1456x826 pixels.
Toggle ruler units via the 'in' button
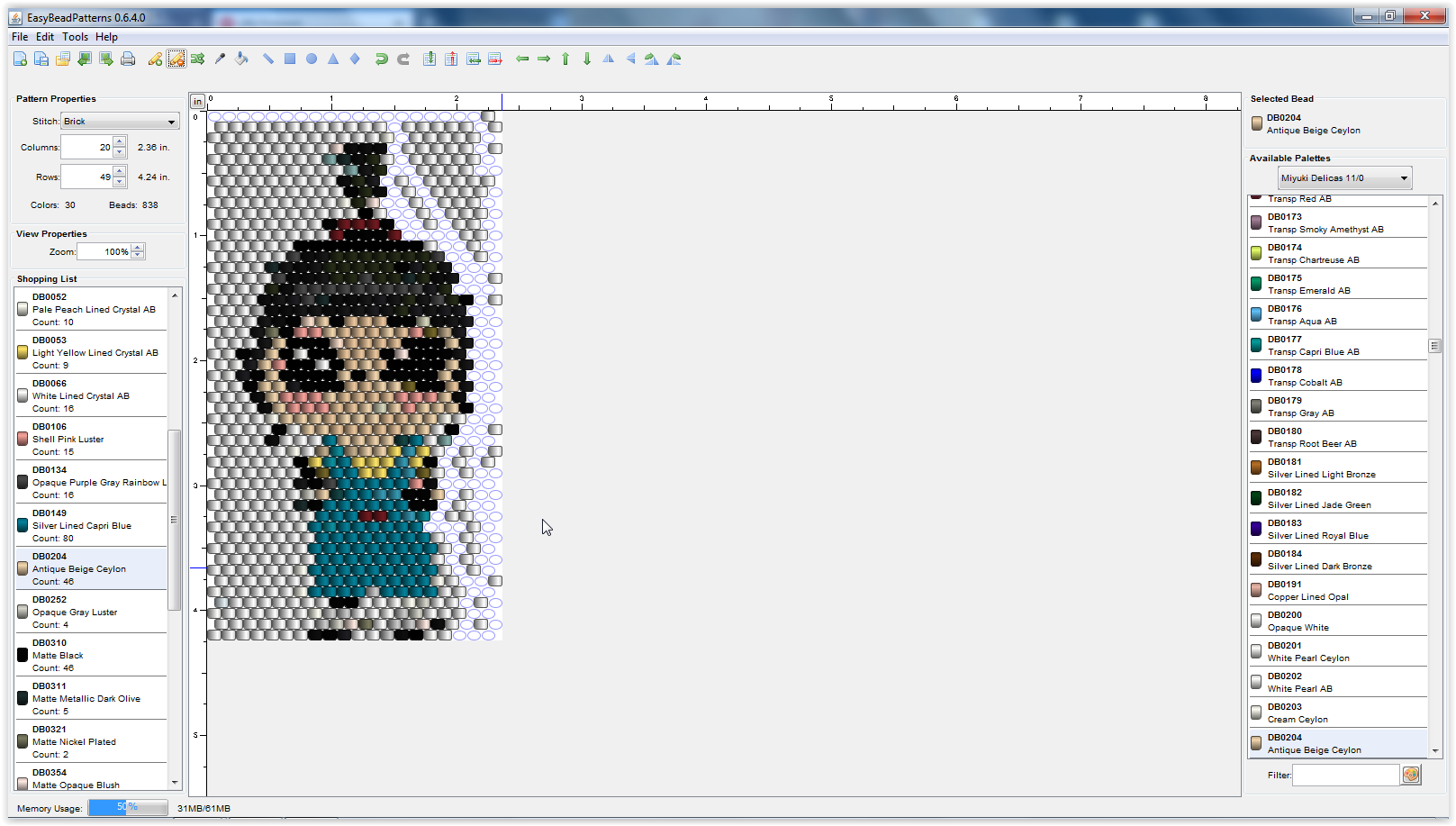click(x=198, y=100)
